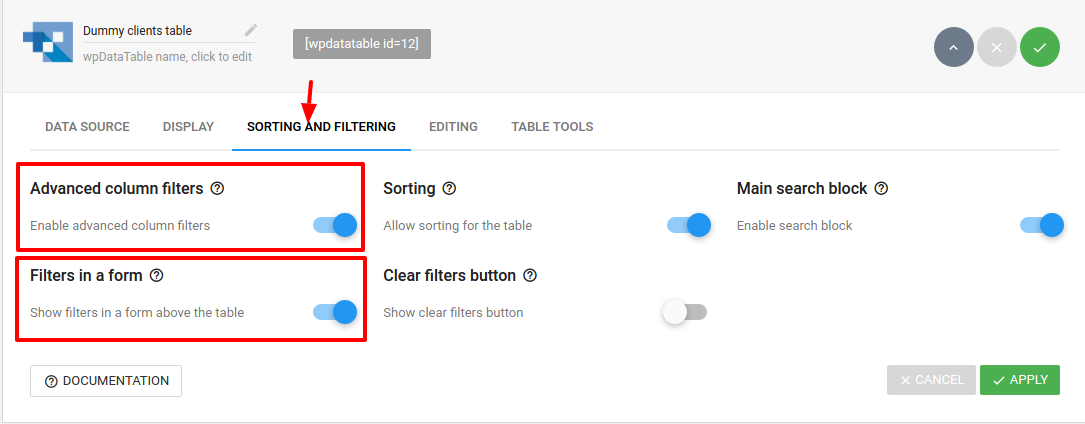This screenshot has width=1085, height=424.
Task: Open the Documentation button
Action: (106, 381)
